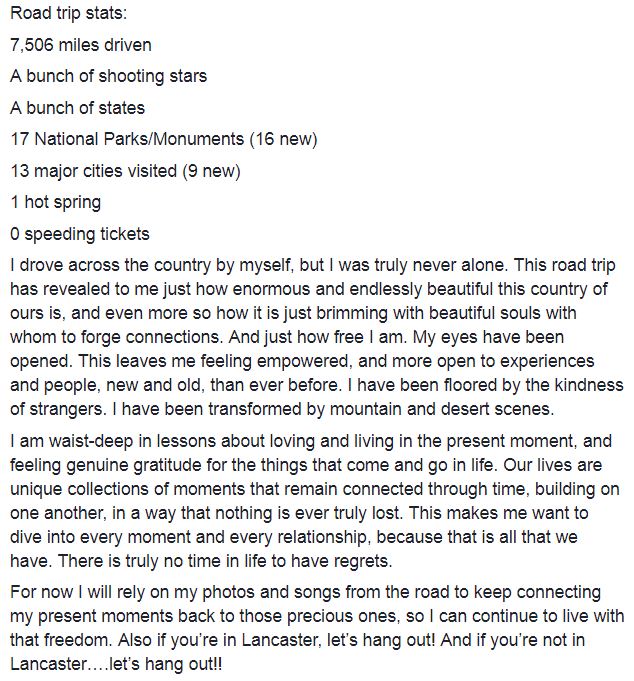Click the "7,506 miles driven" line
Screen dimensions: 634x681
coord(81,45)
